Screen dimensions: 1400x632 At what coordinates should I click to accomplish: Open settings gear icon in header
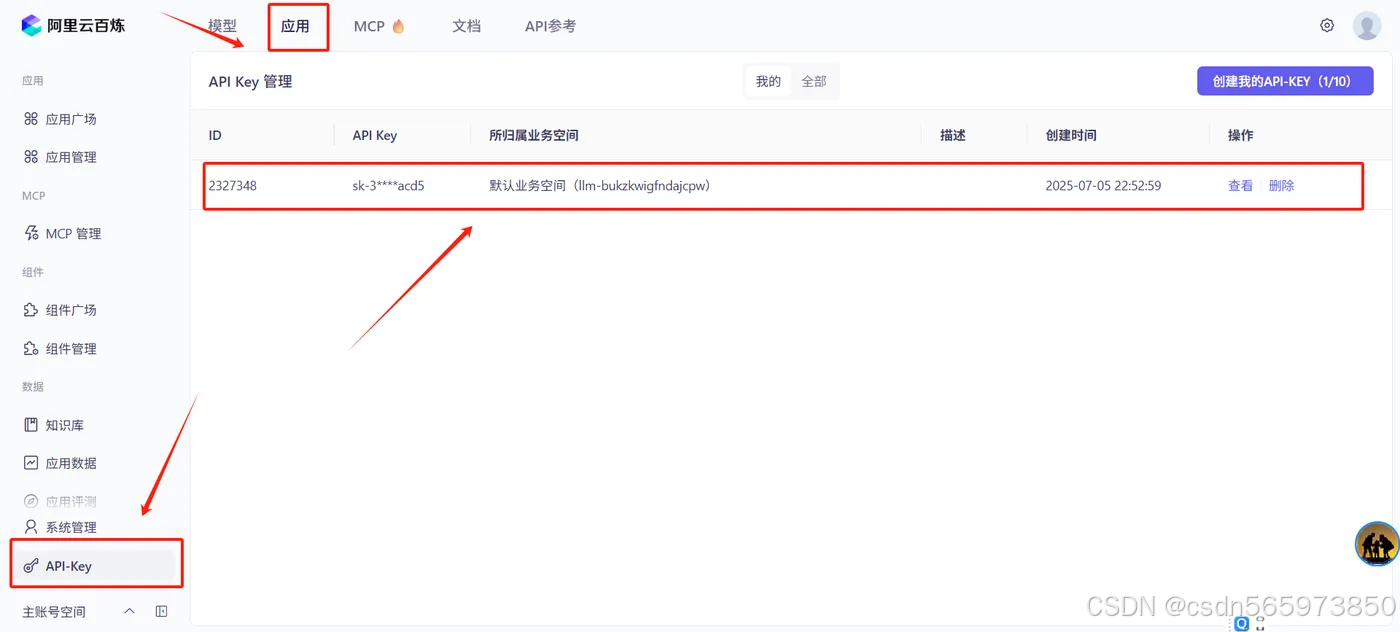1327,26
